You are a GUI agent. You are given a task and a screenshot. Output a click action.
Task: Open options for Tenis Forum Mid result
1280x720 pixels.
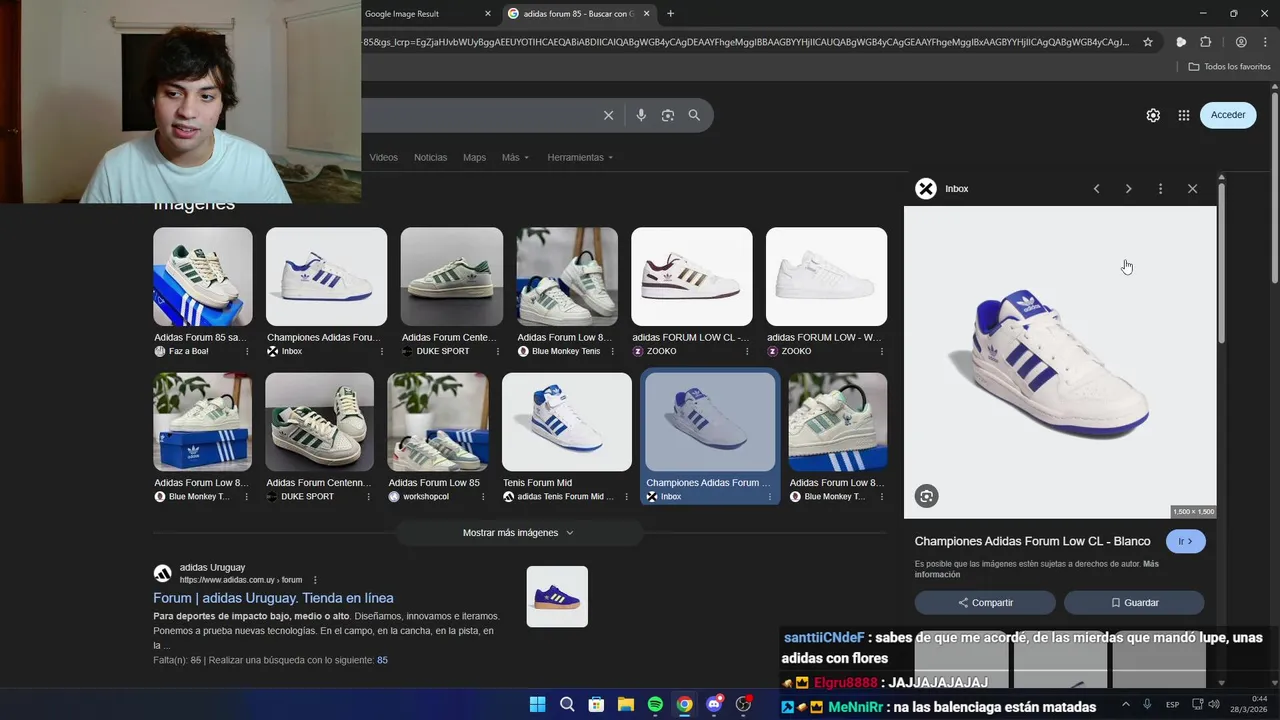[x=626, y=497]
